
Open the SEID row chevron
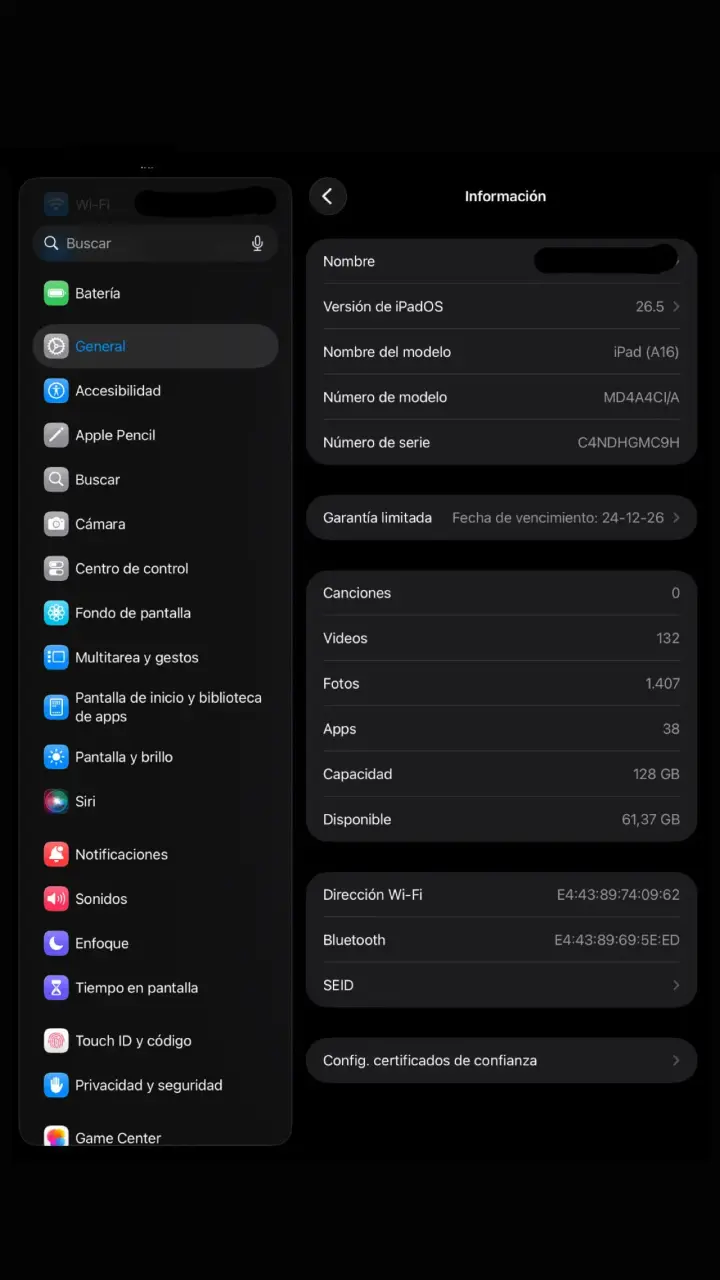click(x=676, y=985)
